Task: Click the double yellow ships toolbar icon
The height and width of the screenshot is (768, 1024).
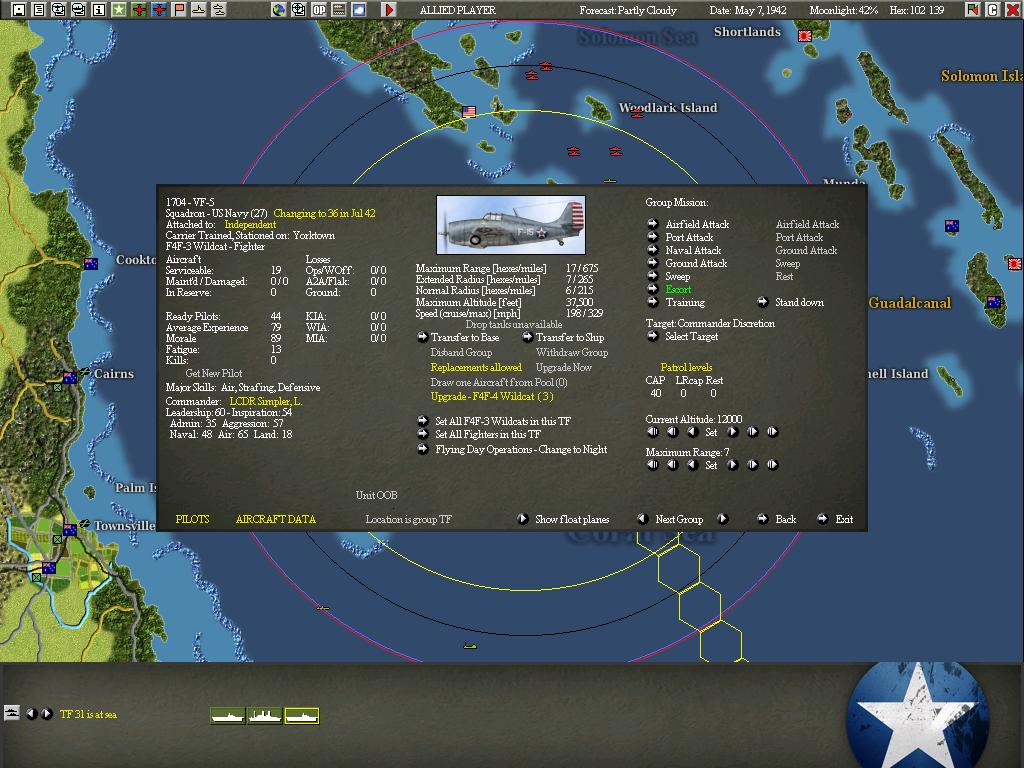Action: [x=219, y=10]
